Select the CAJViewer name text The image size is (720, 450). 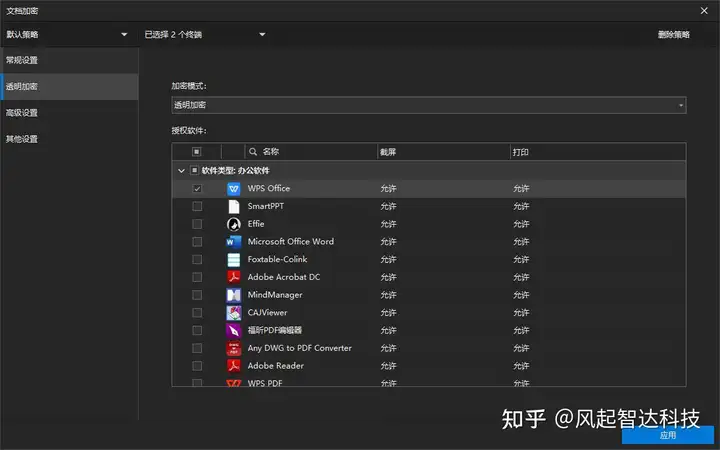pyautogui.click(x=267, y=313)
